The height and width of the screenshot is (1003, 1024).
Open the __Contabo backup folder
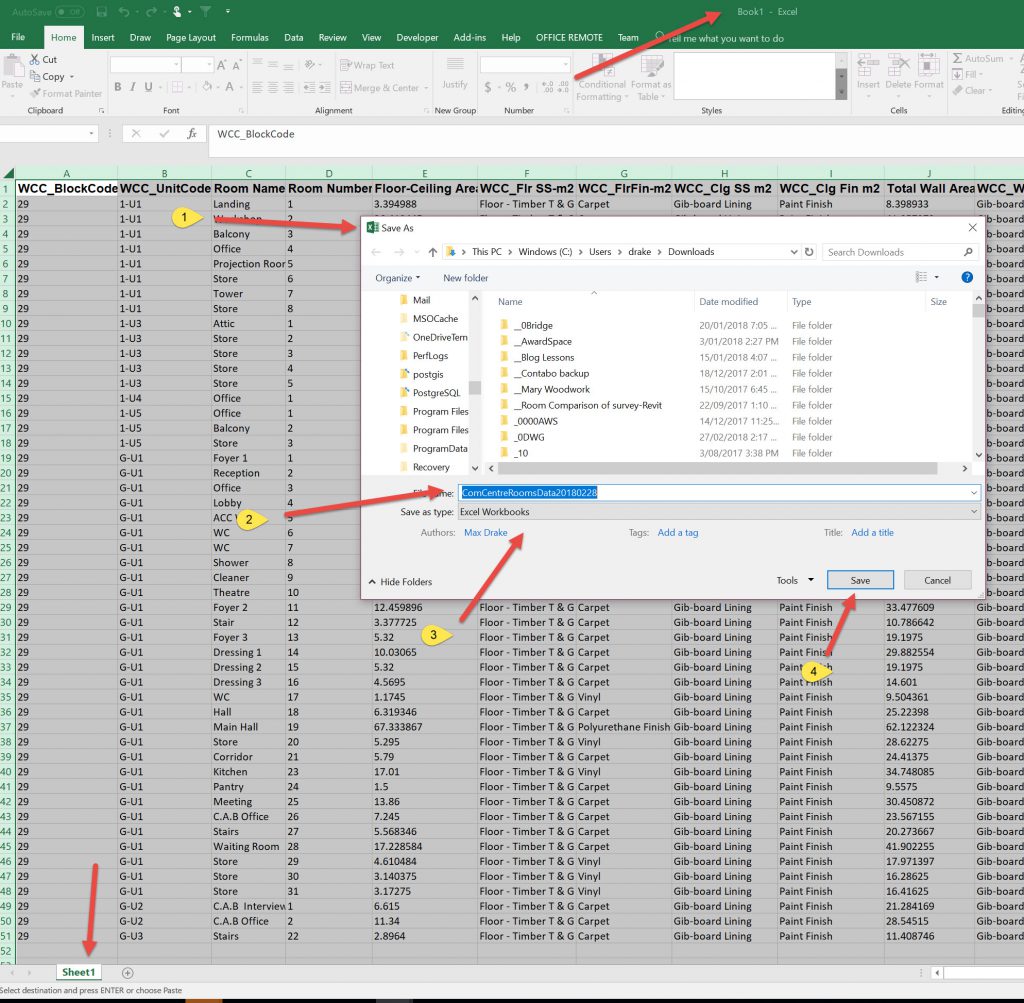pos(553,373)
